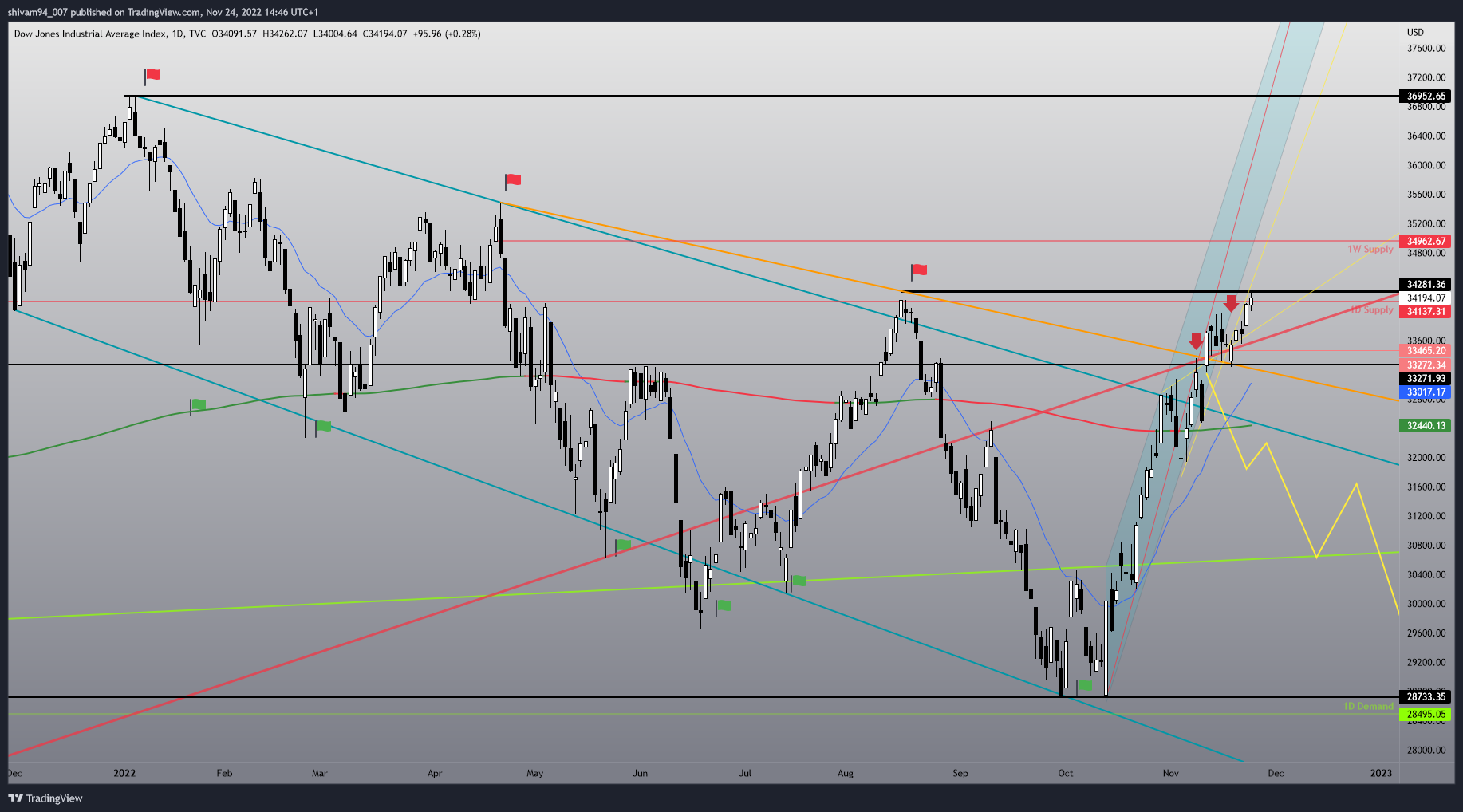The image size is (1463, 812).
Task: Click the Oct label on time axis
Action: pyautogui.click(x=1066, y=774)
